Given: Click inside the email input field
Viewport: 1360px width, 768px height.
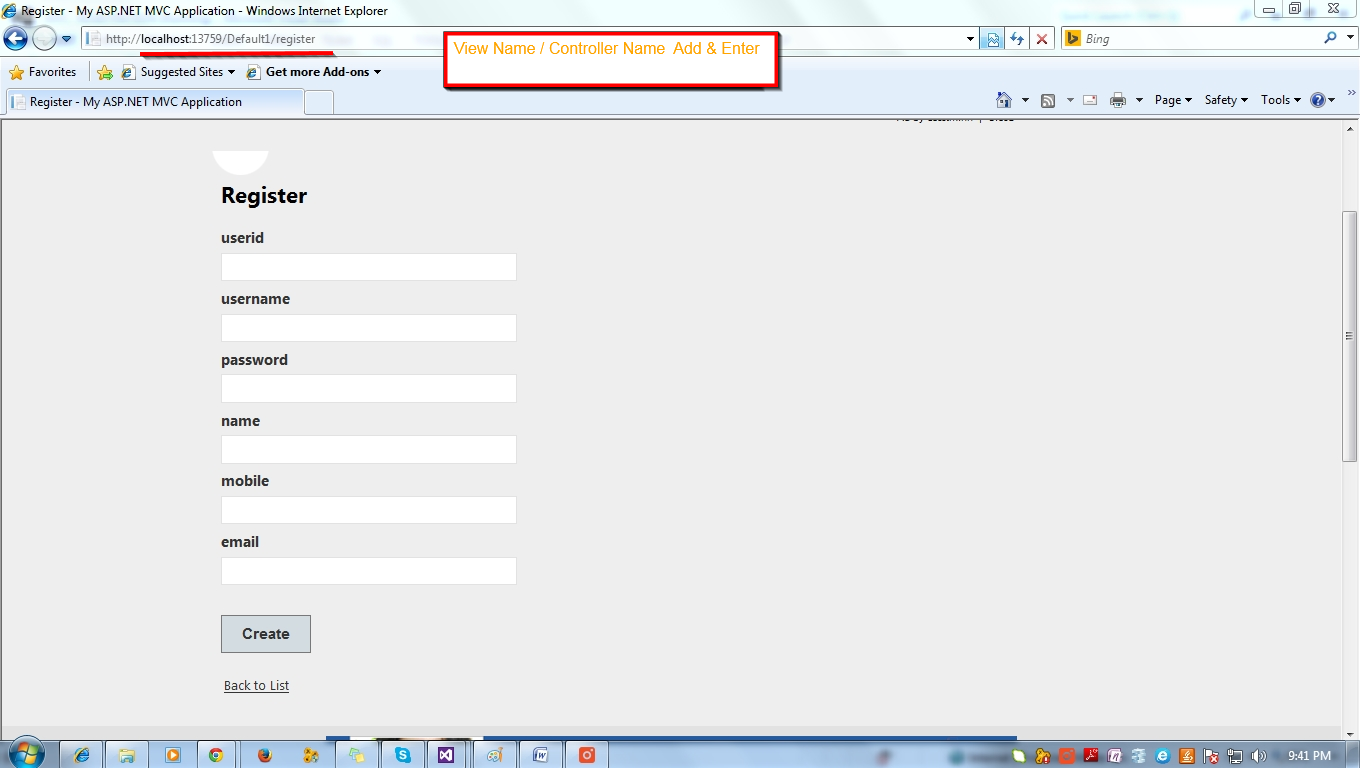Looking at the screenshot, I should 368,570.
